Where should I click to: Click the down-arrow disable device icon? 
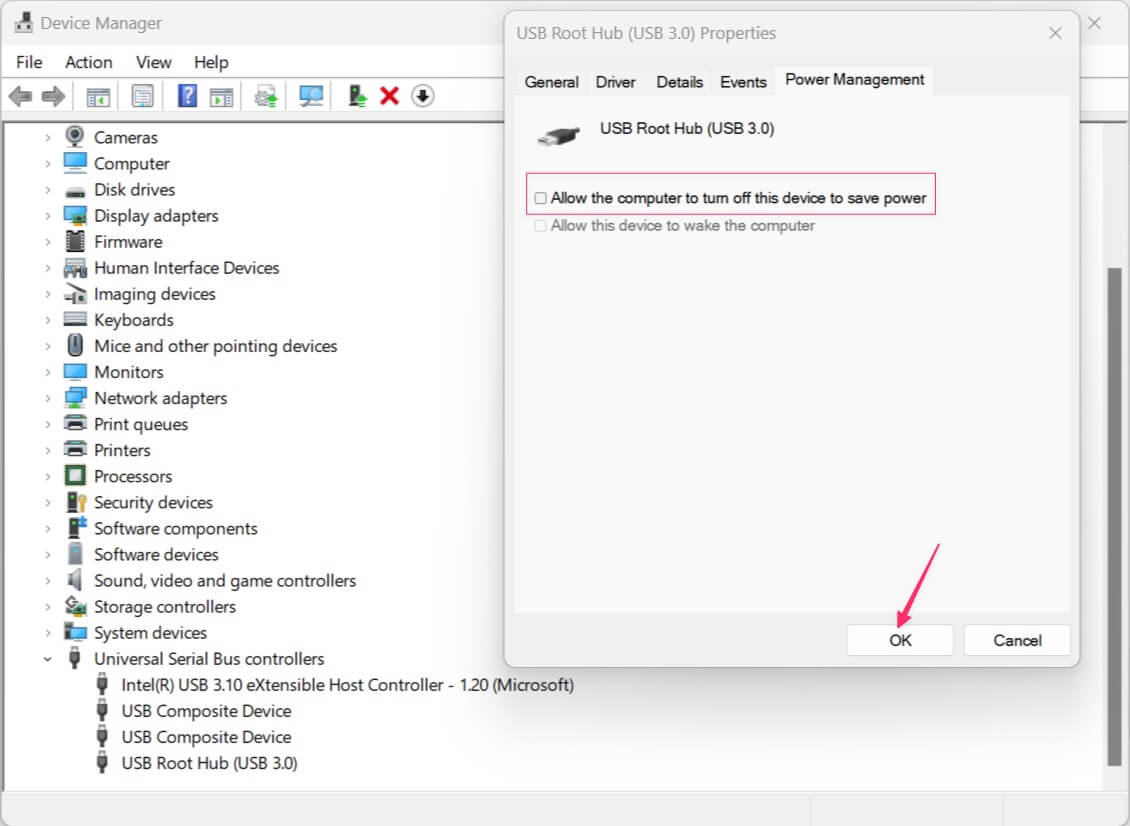(x=423, y=96)
